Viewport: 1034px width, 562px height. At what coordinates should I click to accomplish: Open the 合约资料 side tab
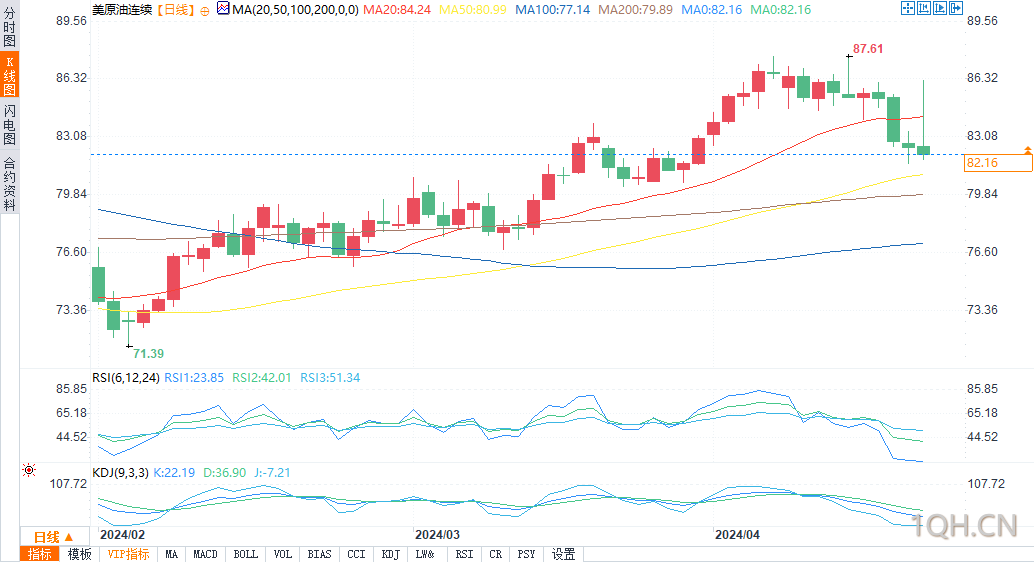pos(9,183)
